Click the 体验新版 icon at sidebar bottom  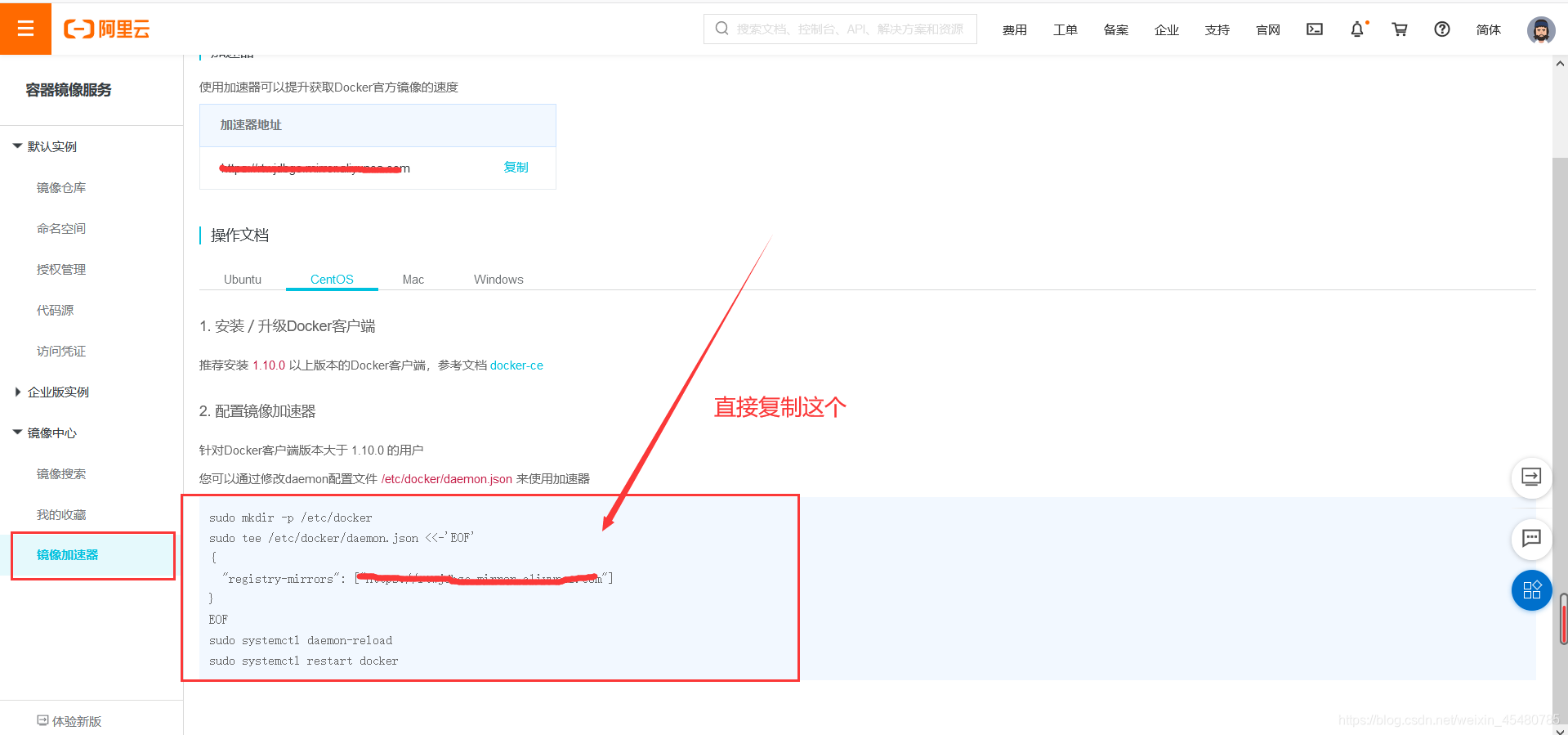pyautogui.click(x=42, y=720)
